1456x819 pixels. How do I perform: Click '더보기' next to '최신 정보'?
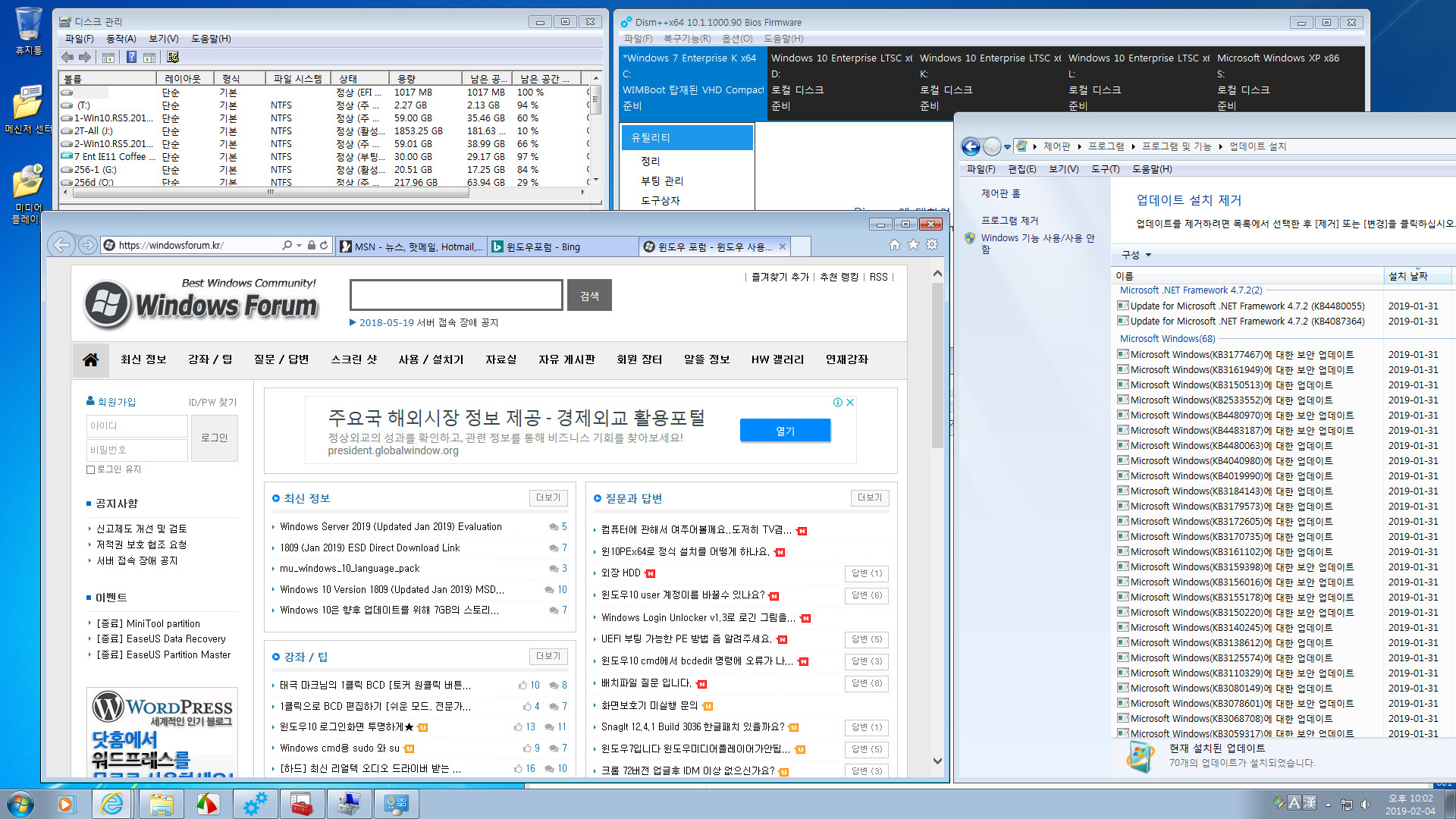pos(548,498)
